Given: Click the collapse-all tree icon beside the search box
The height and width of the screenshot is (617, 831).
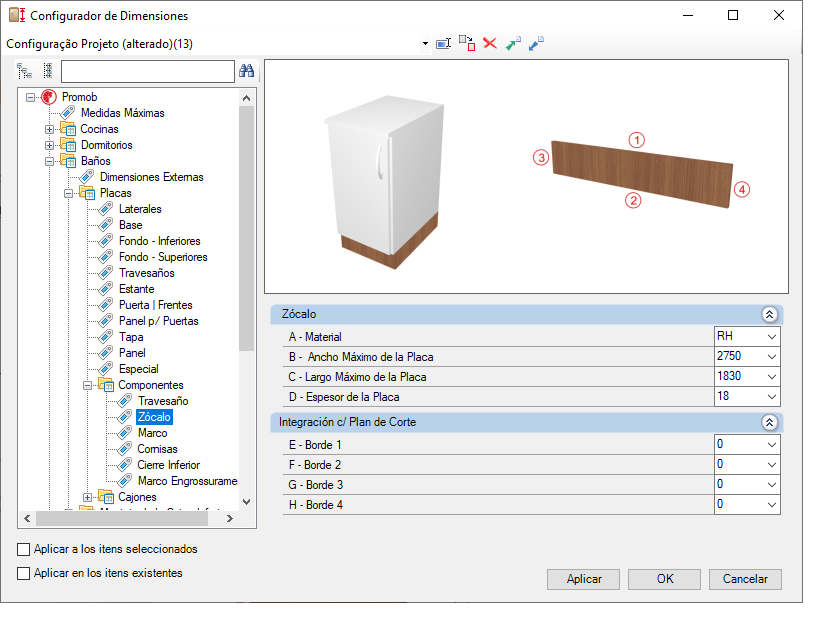Looking at the screenshot, I should 48,70.
